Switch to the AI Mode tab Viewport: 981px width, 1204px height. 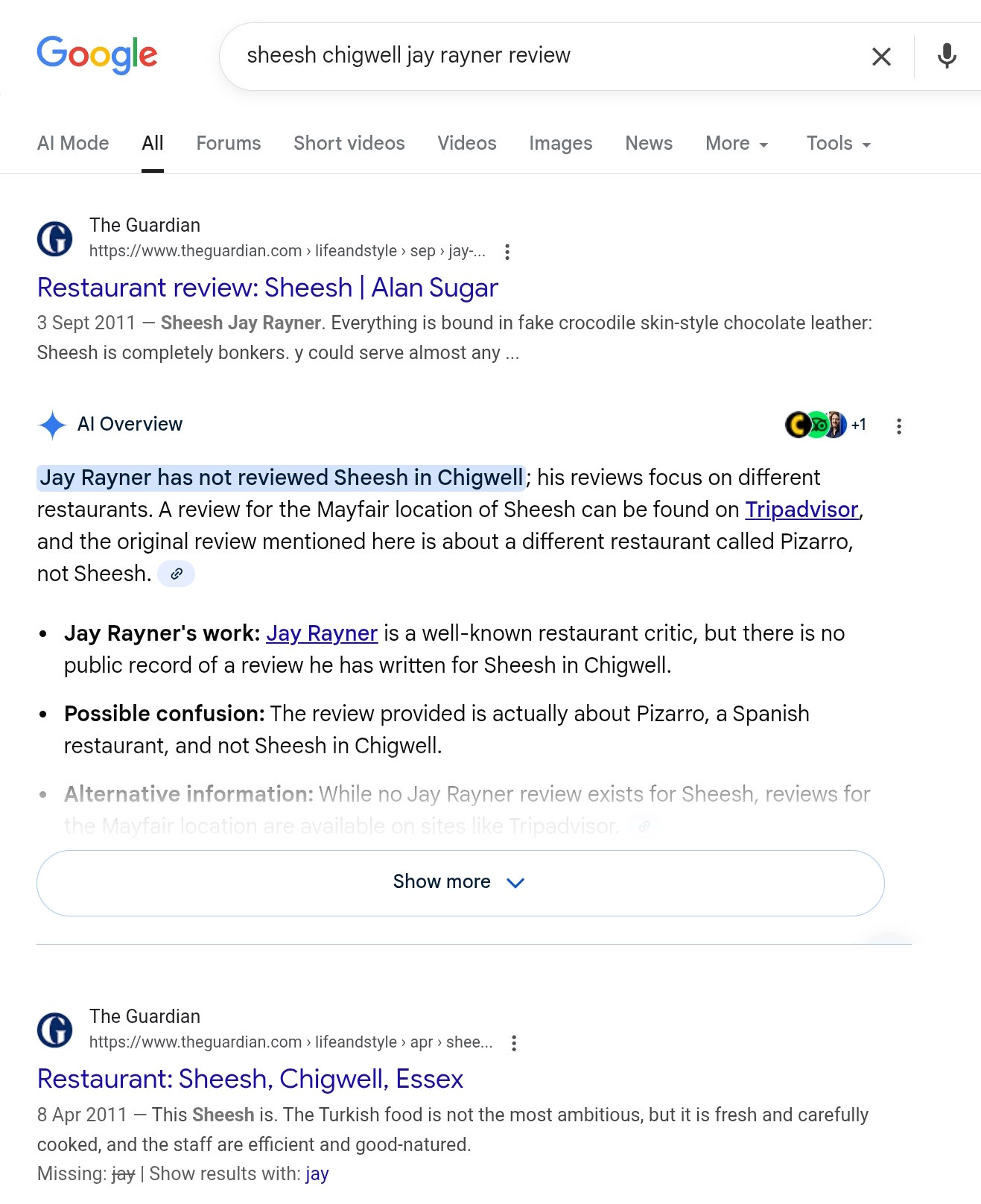pyautogui.click(x=73, y=144)
